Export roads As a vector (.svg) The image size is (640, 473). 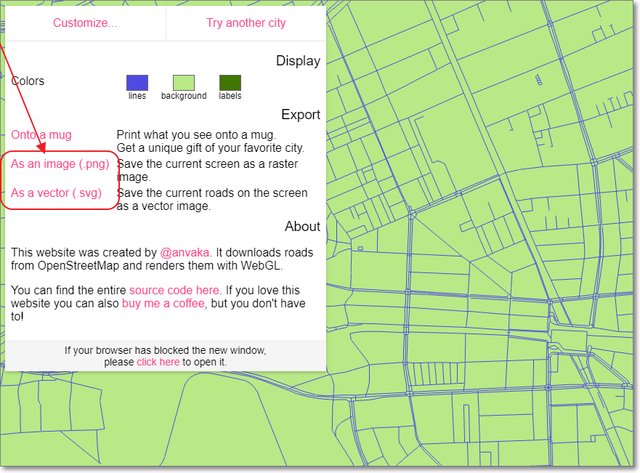(x=56, y=192)
